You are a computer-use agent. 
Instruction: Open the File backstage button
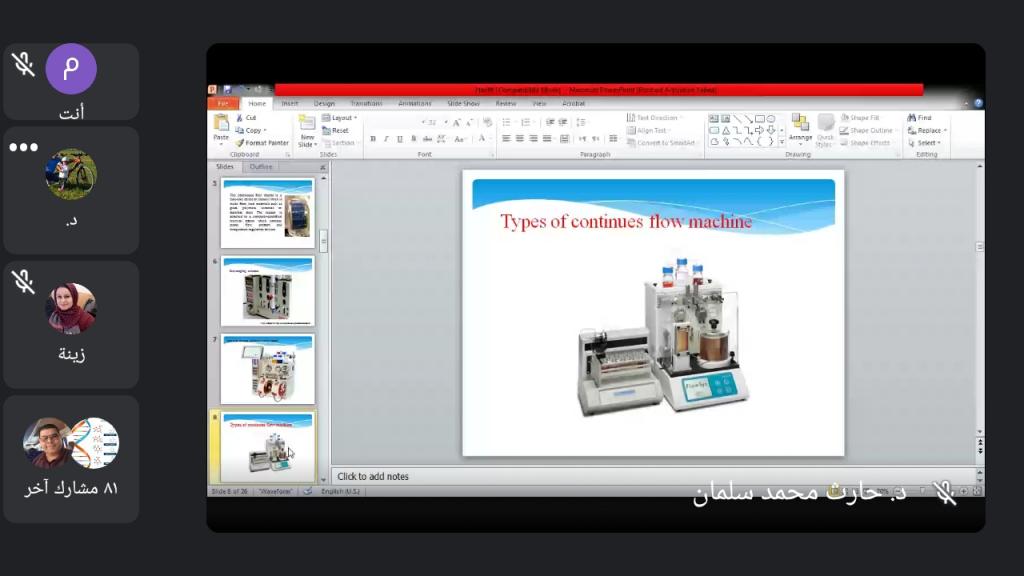pyautogui.click(x=223, y=103)
